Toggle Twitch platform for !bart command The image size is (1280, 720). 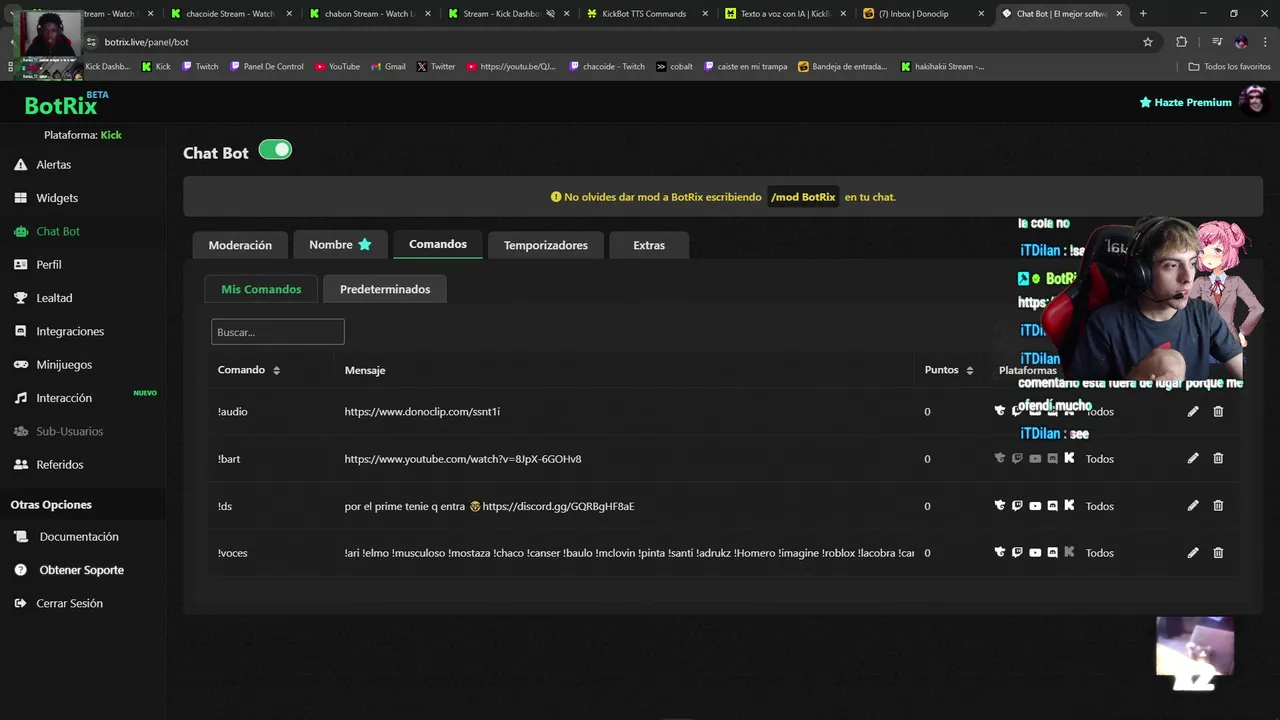click(x=1017, y=458)
